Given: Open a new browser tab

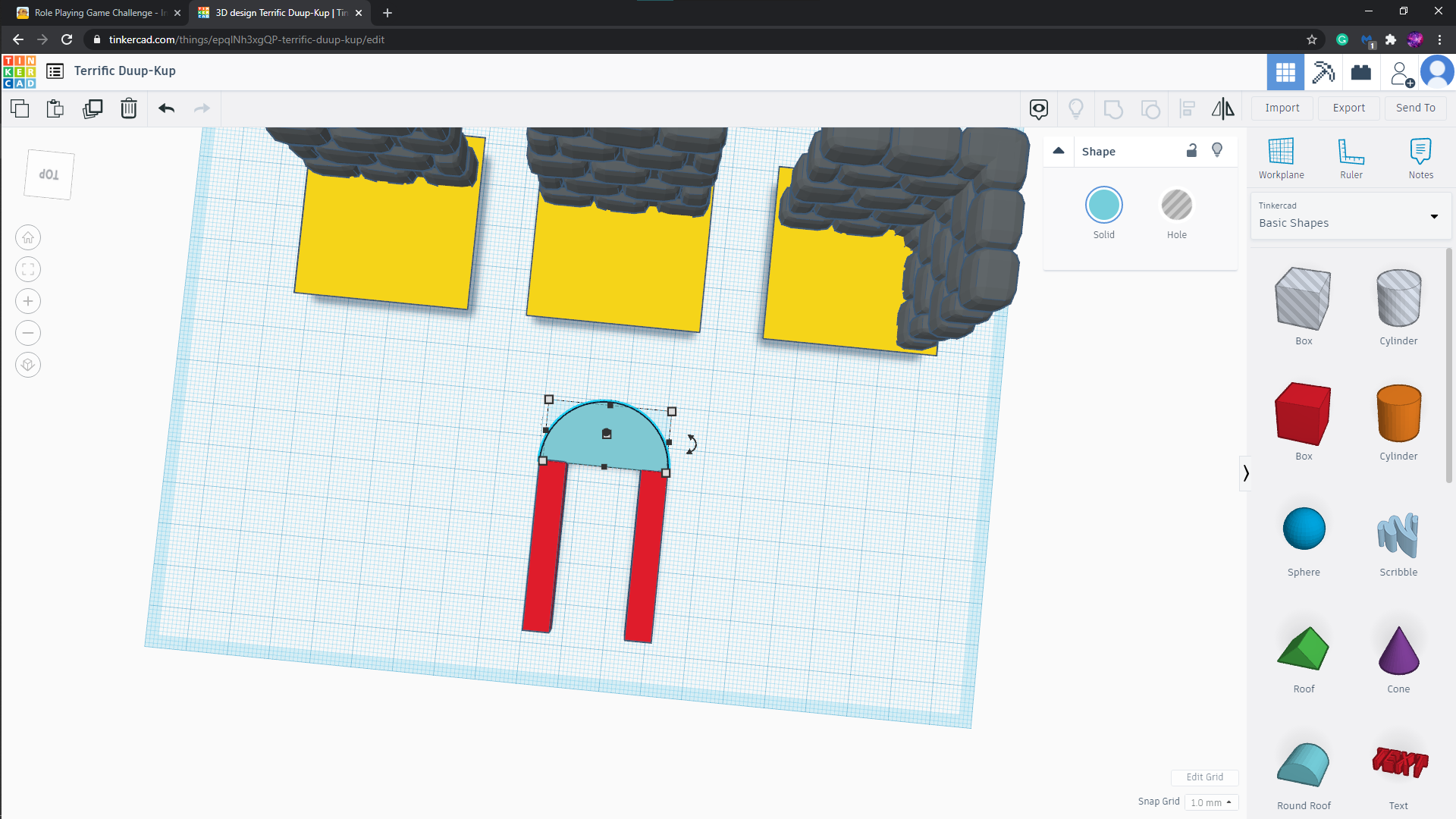Looking at the screenshot, I should (388, 13).
